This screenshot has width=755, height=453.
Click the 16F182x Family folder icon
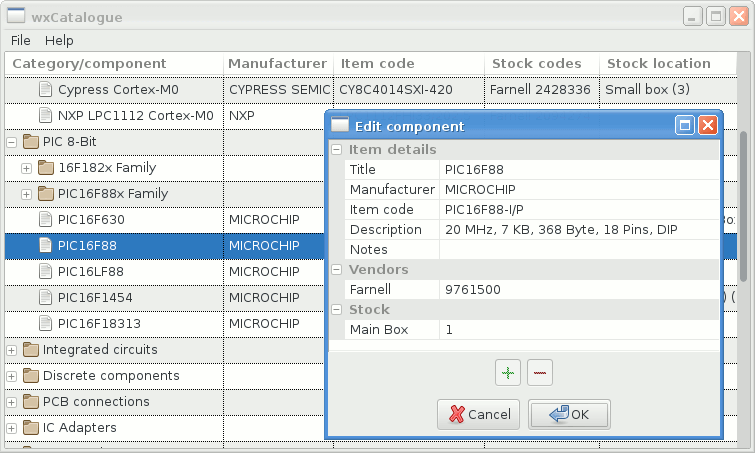46,168
